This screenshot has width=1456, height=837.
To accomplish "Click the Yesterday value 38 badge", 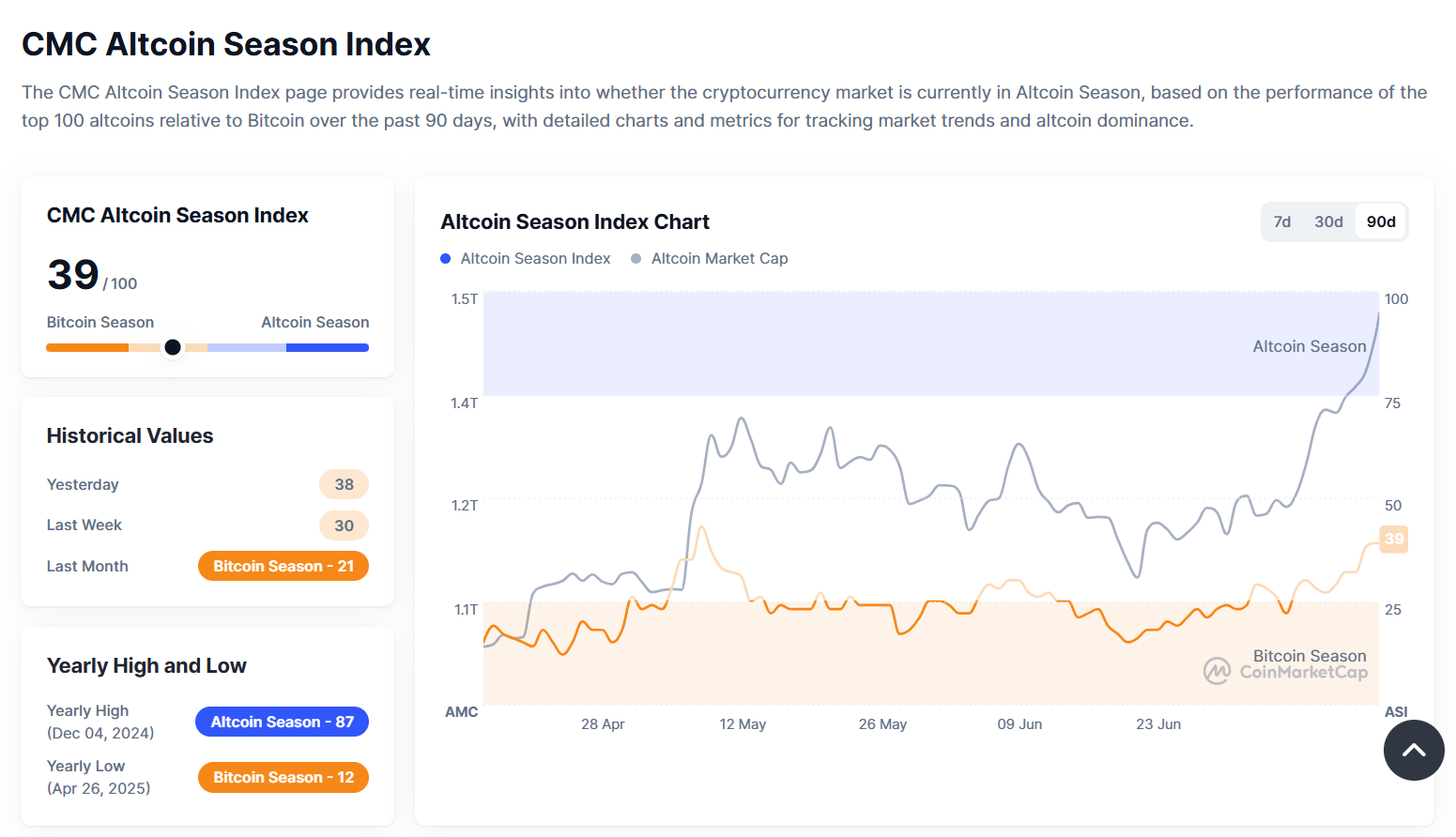I will (x=344, y=484).
